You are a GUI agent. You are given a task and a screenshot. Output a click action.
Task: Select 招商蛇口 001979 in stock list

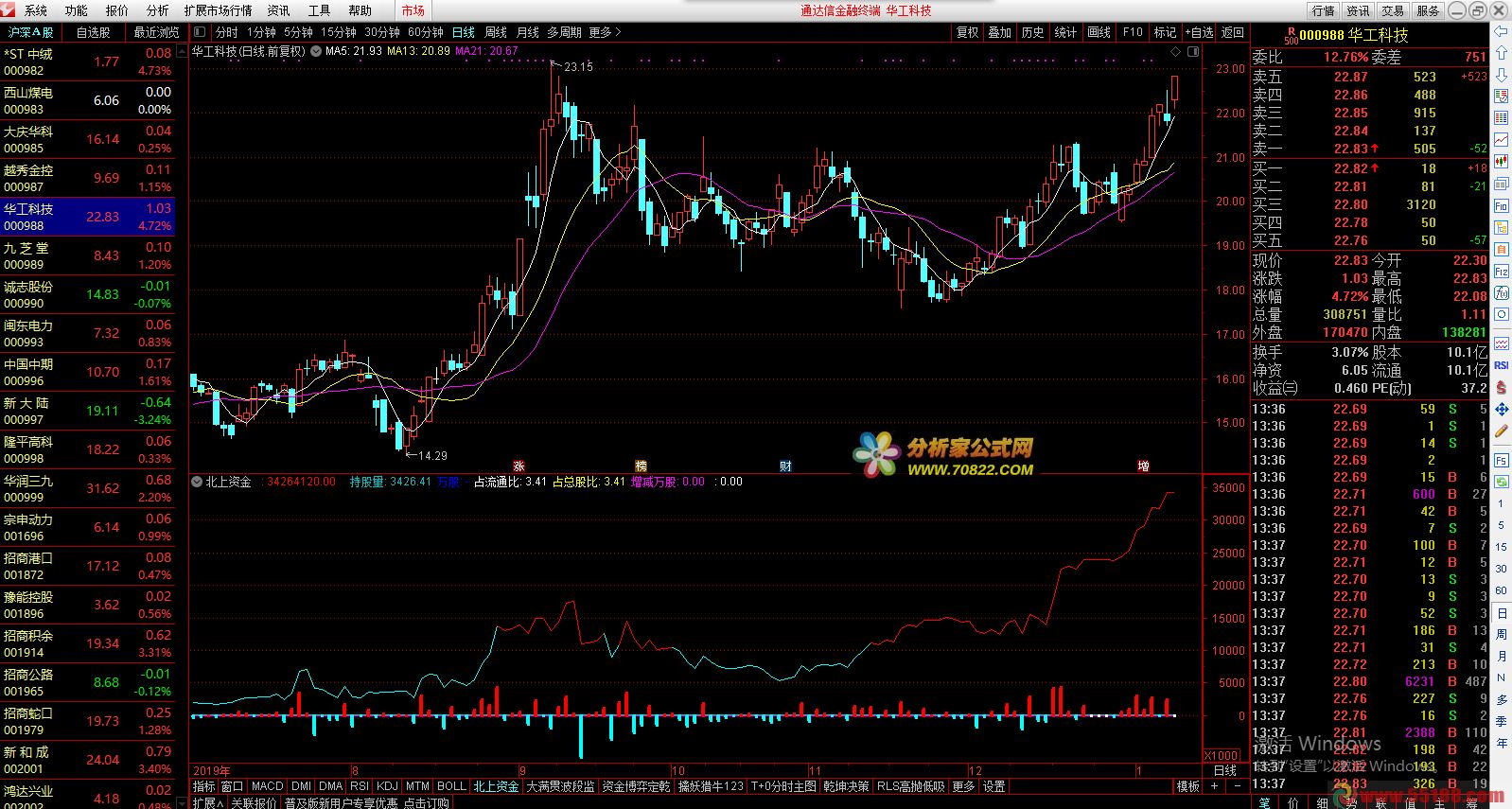tap(87, 721)
